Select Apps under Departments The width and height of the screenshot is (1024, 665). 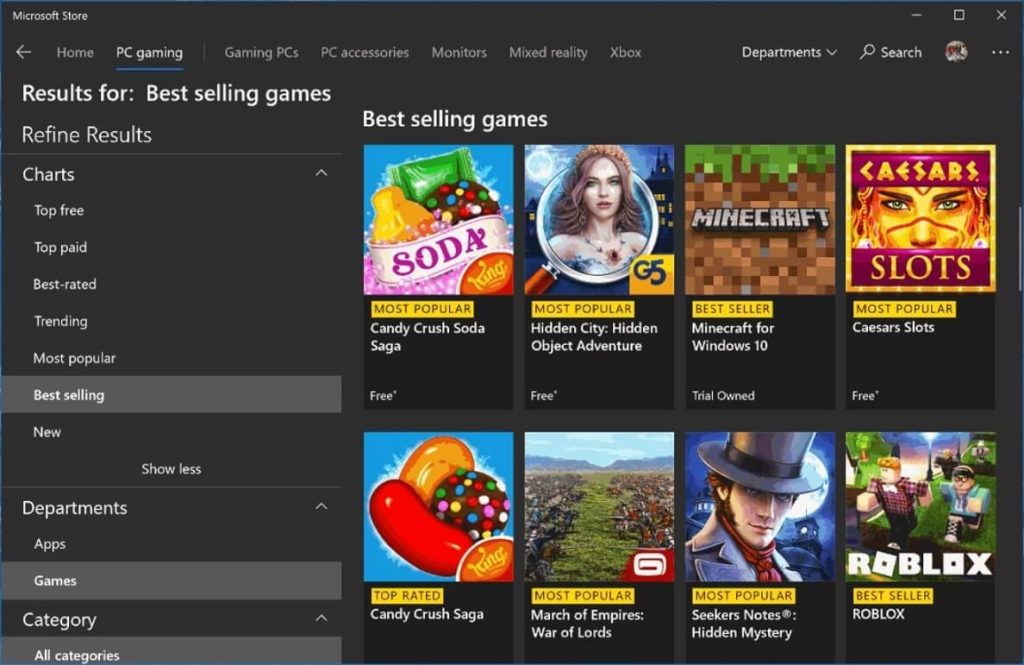pos(50,544)
